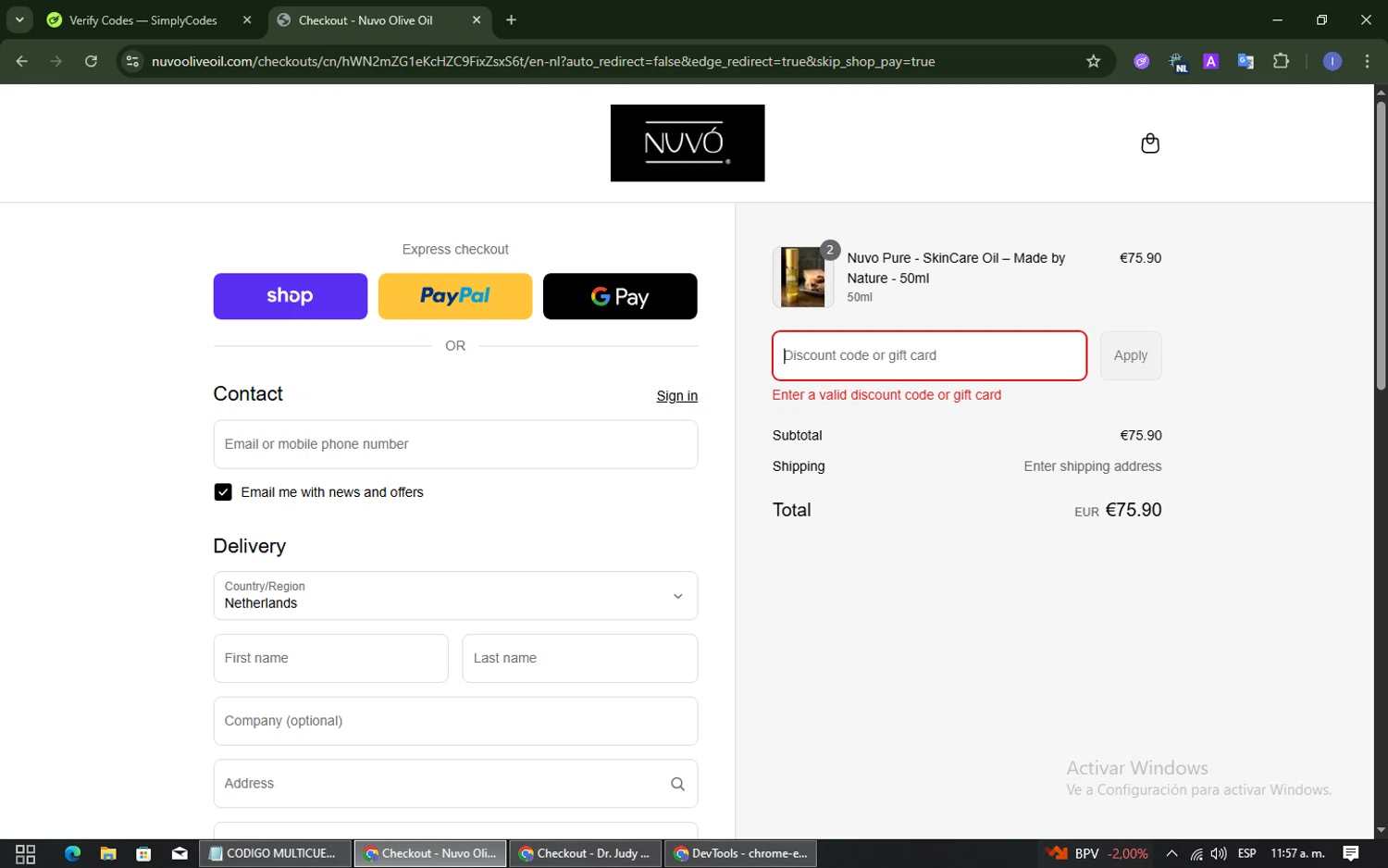Image resolution: width=1388 pixels, height=868 pixels.
Task: Open Microsoft Store from taskbar
Action: (143, 853)
